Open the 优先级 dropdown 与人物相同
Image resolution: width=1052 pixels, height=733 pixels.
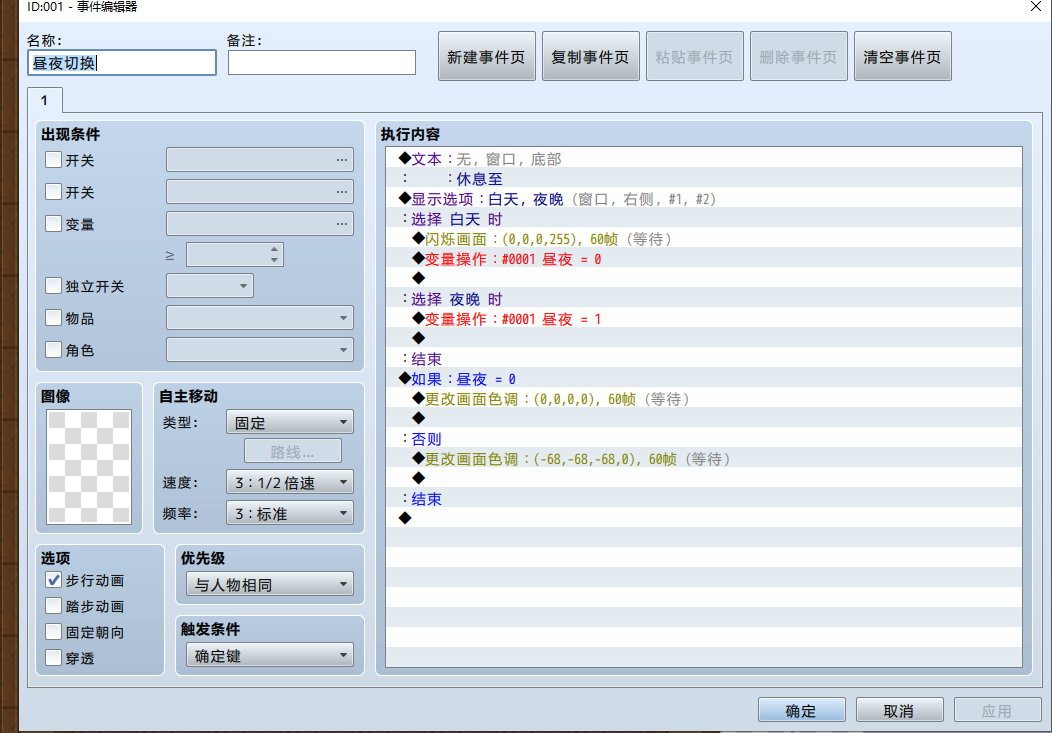[x=270, y=585]
